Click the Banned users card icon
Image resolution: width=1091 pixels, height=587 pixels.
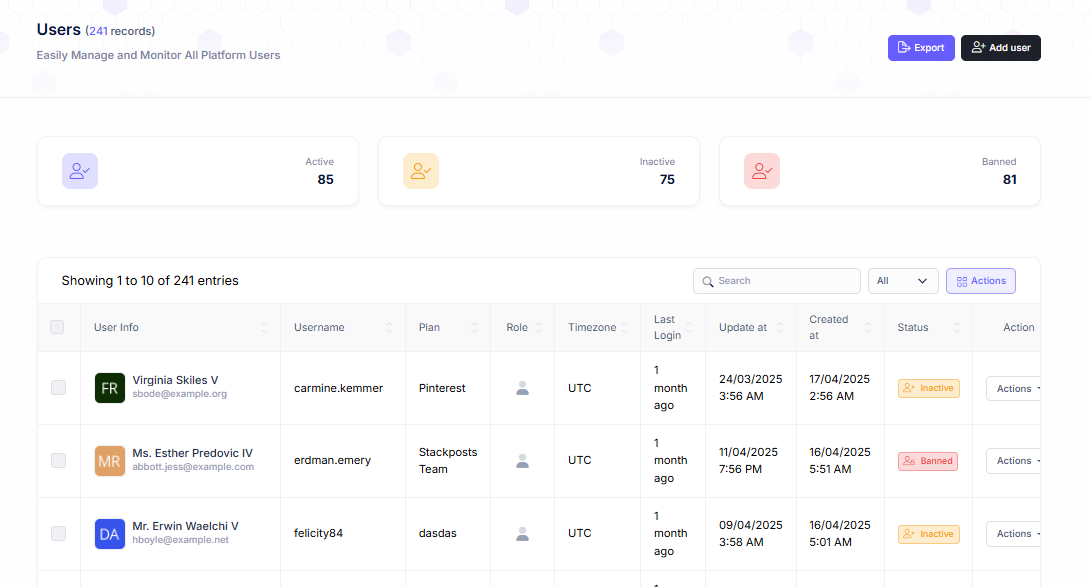coord(762,171)
